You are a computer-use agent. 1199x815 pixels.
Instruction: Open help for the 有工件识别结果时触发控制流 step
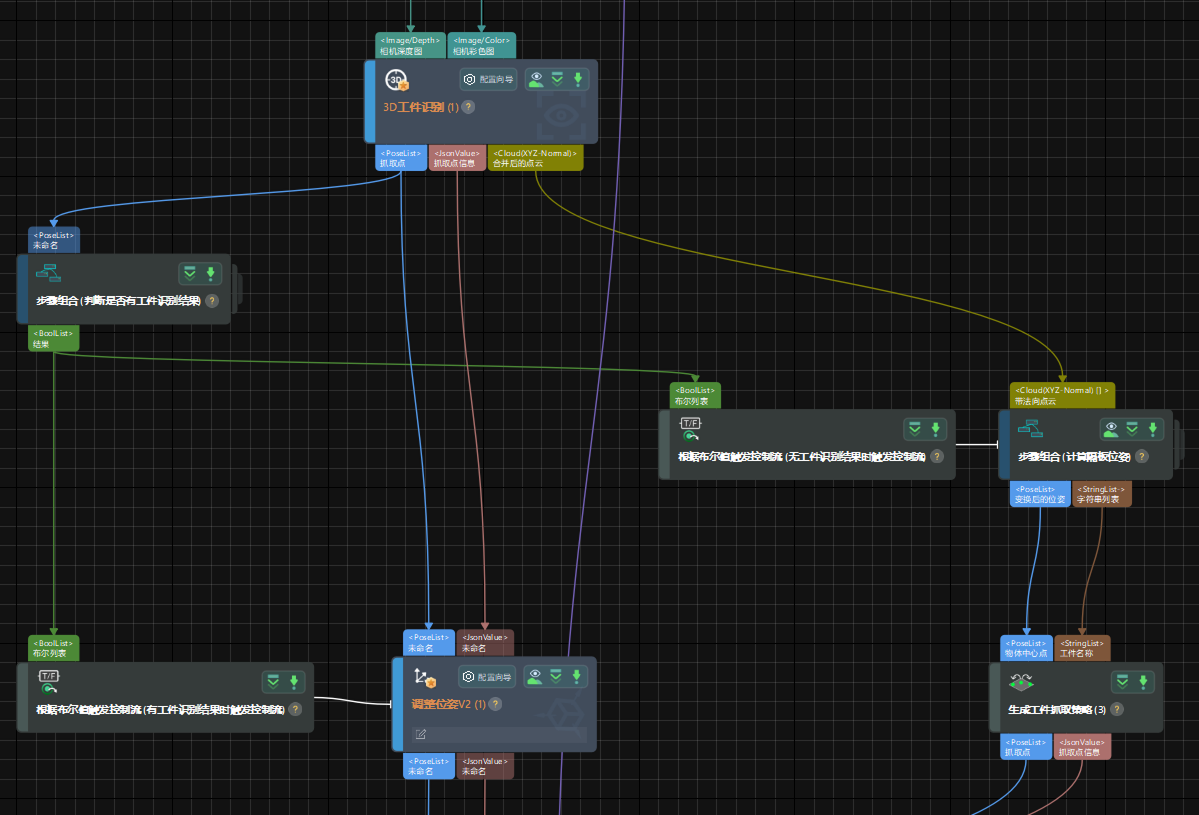(295, 709)
